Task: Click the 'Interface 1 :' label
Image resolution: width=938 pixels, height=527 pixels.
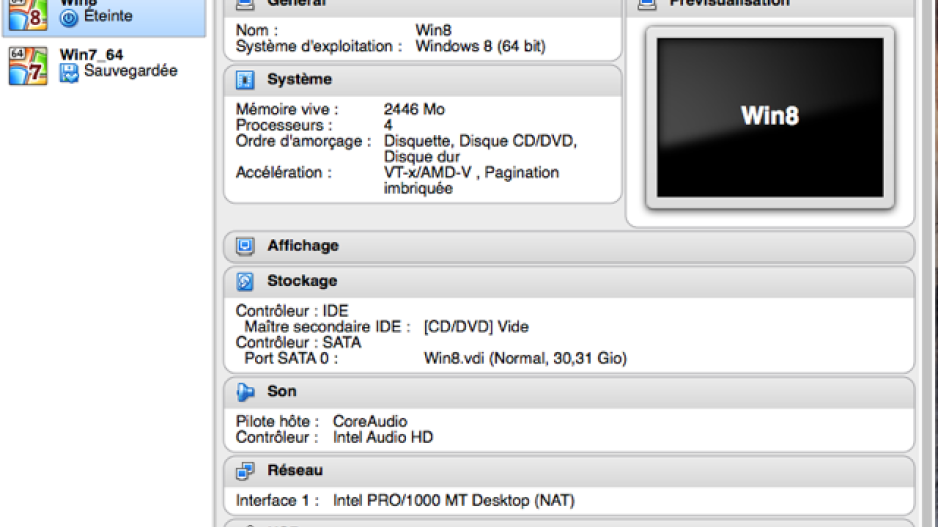Action: [x=277, y=501]
